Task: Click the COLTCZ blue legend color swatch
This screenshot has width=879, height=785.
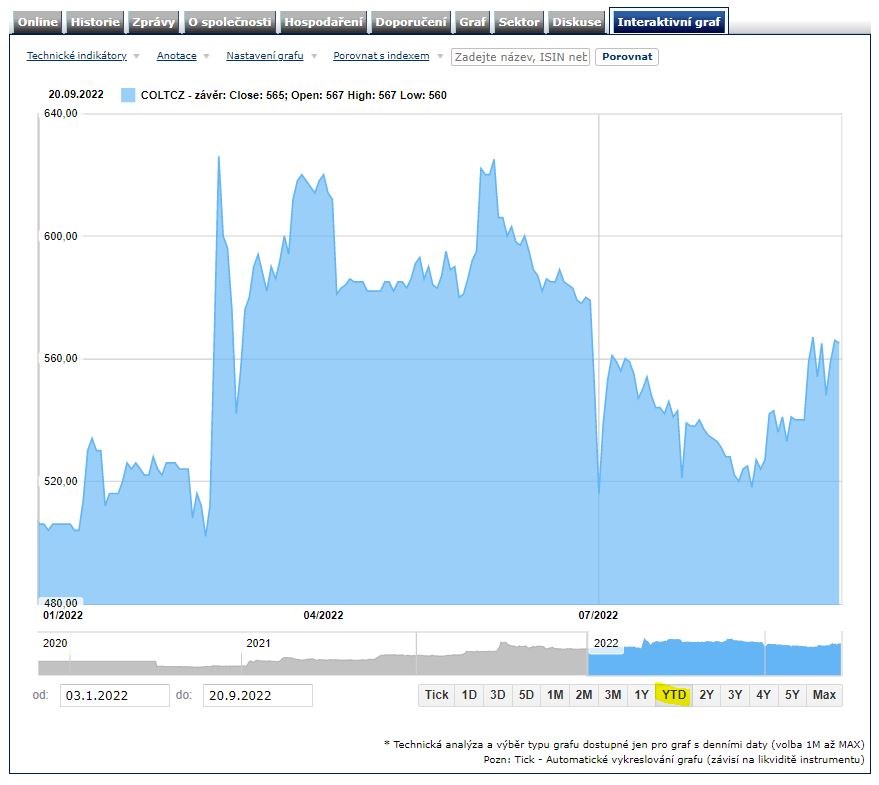Action: click(x=128, y=95)
